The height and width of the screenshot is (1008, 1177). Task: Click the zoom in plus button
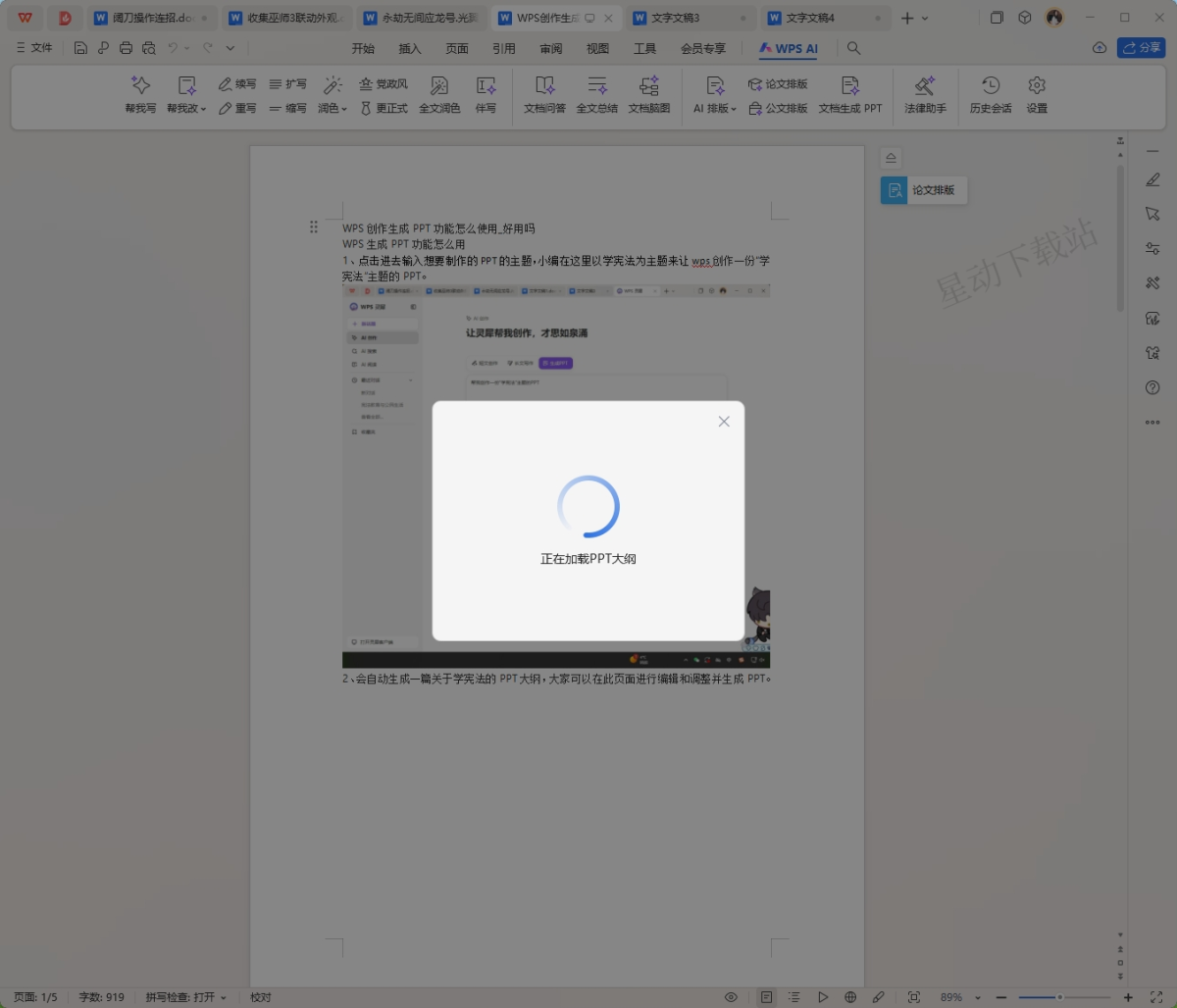pos(1128,997)
